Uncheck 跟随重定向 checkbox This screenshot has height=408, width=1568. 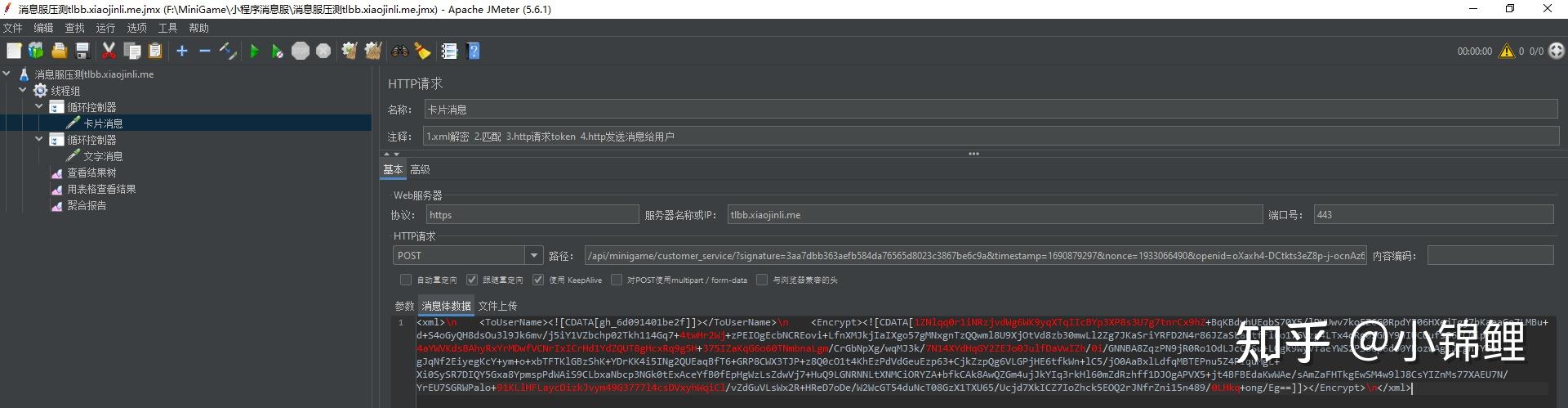(471, 280)
